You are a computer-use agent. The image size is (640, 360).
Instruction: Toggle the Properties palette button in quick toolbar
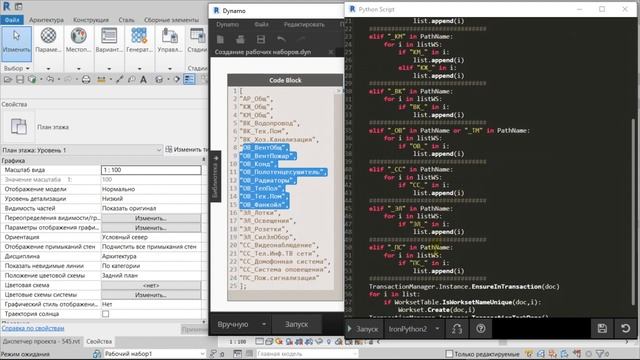[189, 80]
